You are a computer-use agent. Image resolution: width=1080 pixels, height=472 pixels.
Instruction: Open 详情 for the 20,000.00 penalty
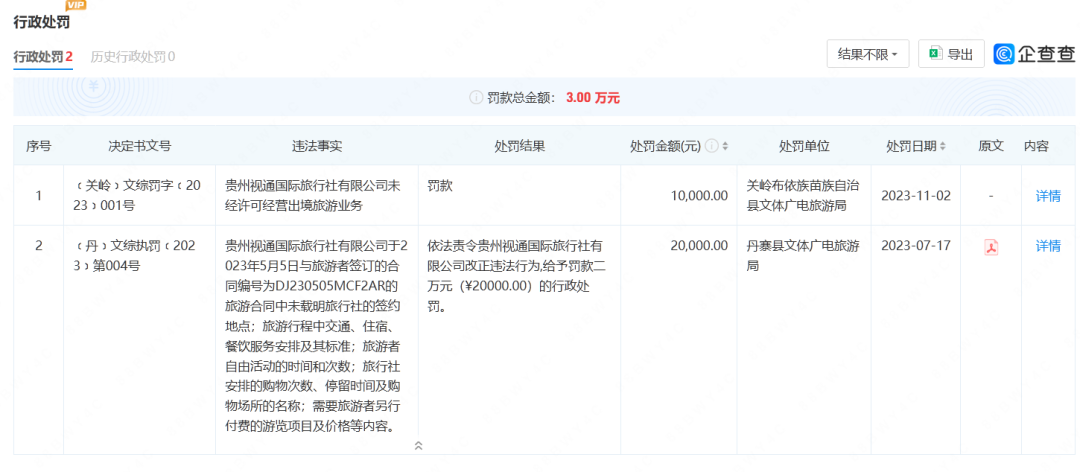[x=1047, y=246]
